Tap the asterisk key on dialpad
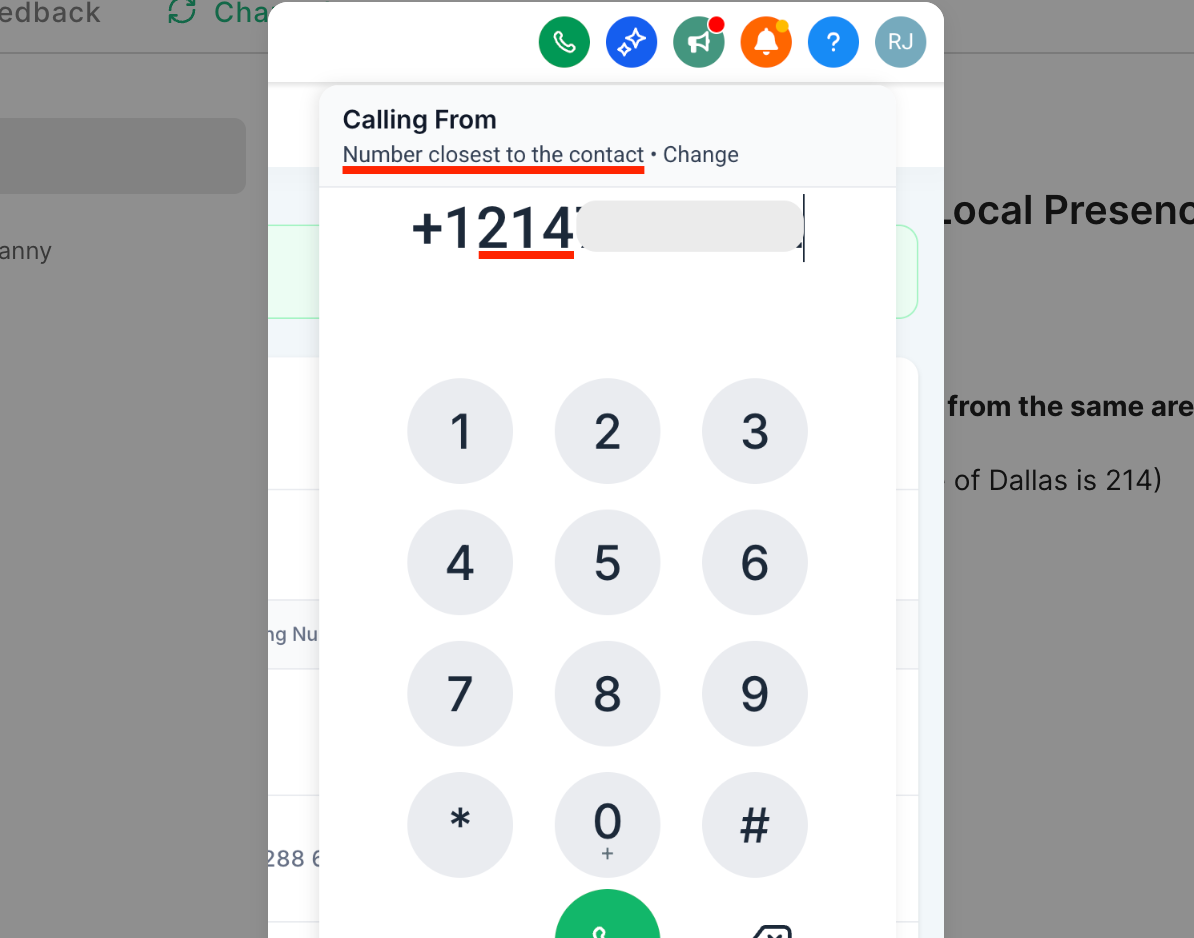Image resolution: width=1194 pixels, height=938 pixels. coord(460,825)
